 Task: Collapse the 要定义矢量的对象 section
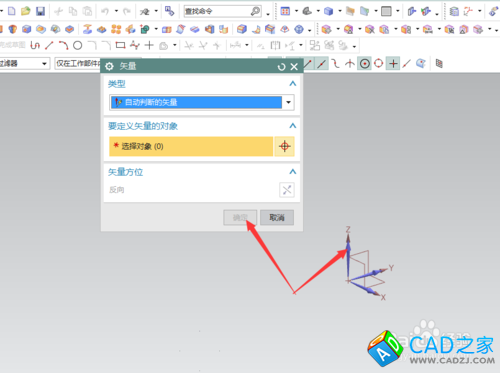[292, 126]
